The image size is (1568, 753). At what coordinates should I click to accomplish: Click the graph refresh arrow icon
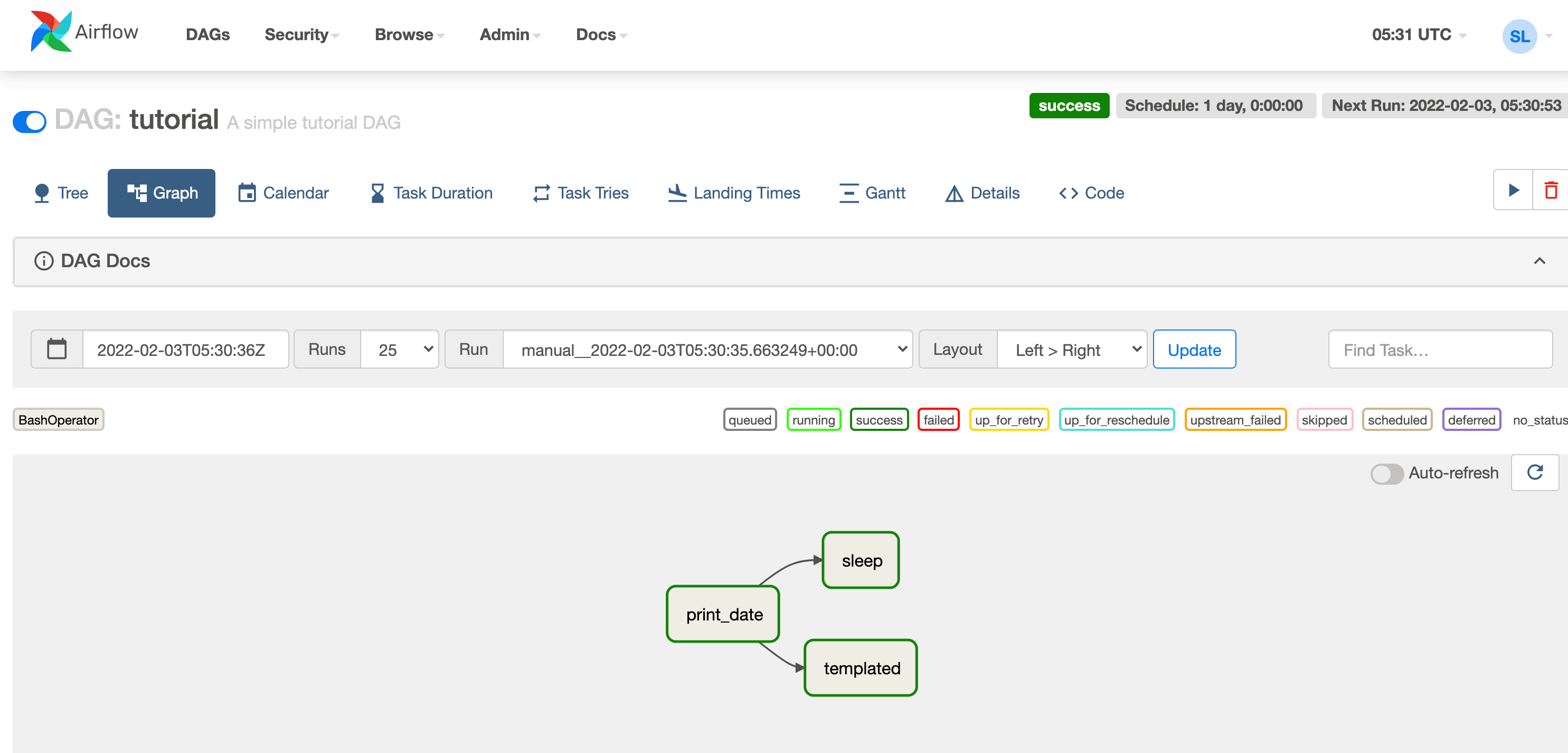(x=1535, y=473)
